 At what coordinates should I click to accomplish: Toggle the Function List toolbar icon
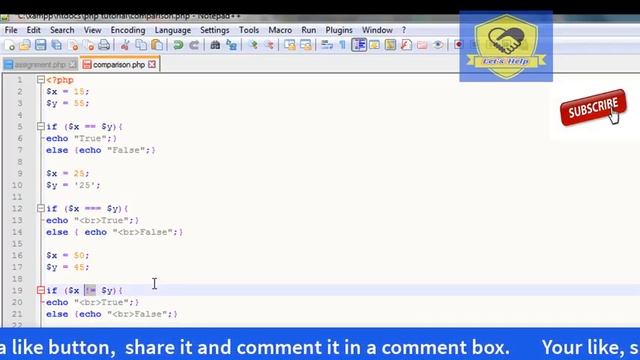[x=406, y=45]
